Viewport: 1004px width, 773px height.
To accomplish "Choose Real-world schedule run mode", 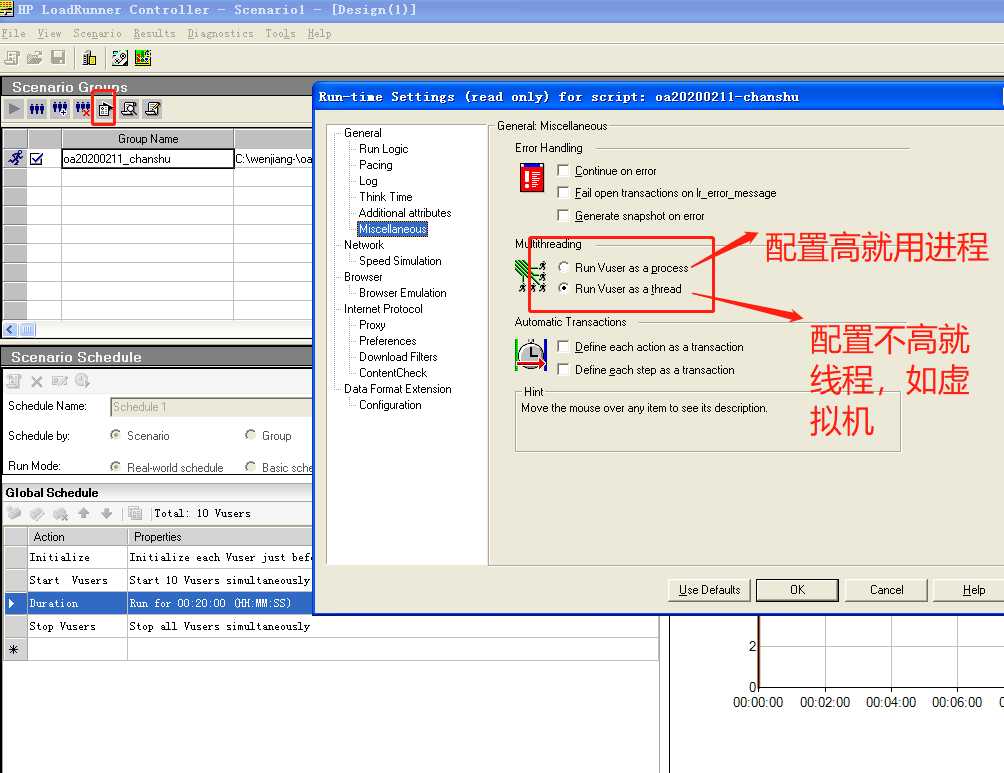I will click(115, 467).
